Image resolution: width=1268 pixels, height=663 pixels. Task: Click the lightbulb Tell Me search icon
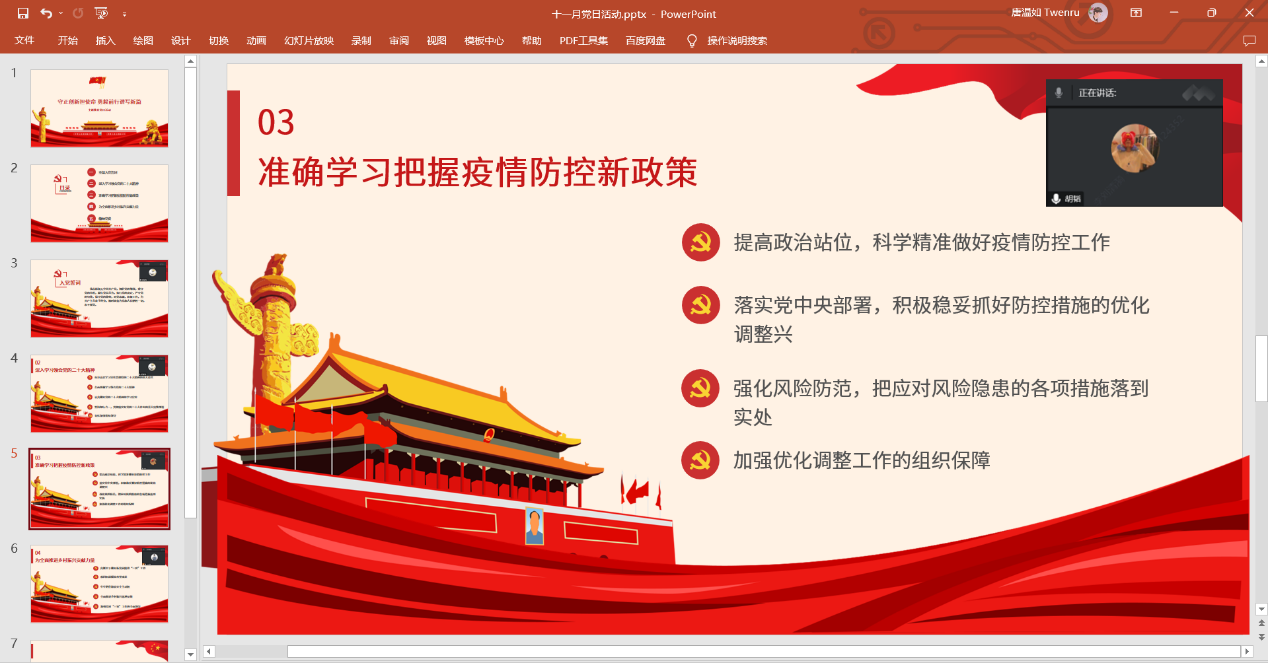pyautogui.click(x=691, y=41)
